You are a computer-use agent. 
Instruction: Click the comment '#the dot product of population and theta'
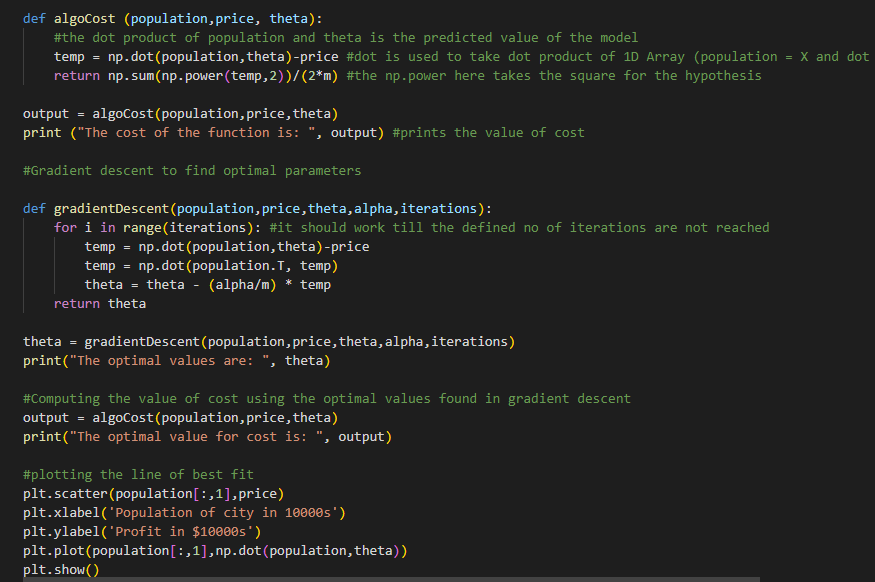coord(208,38)
